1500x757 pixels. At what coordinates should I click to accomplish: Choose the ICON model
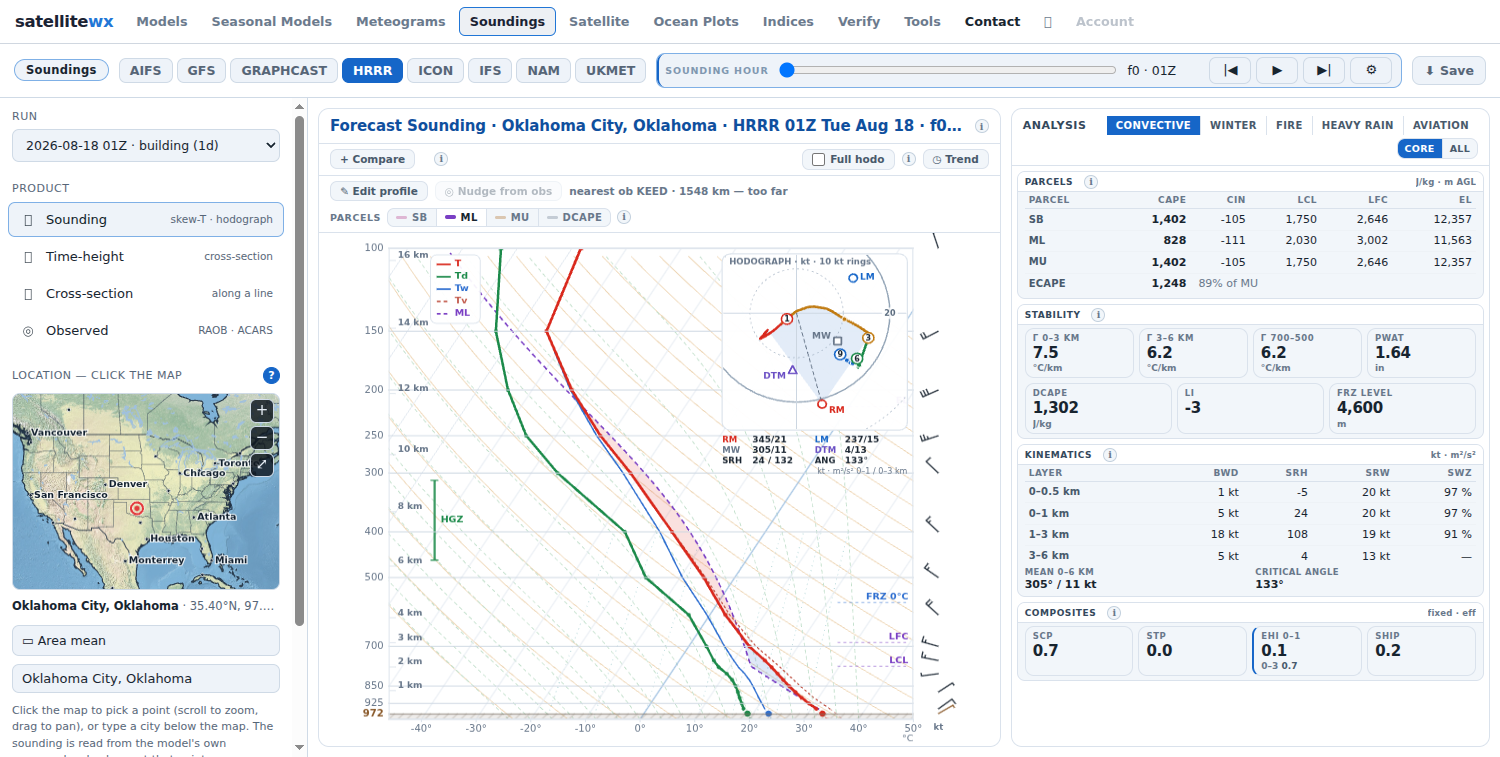coord(436,70)
